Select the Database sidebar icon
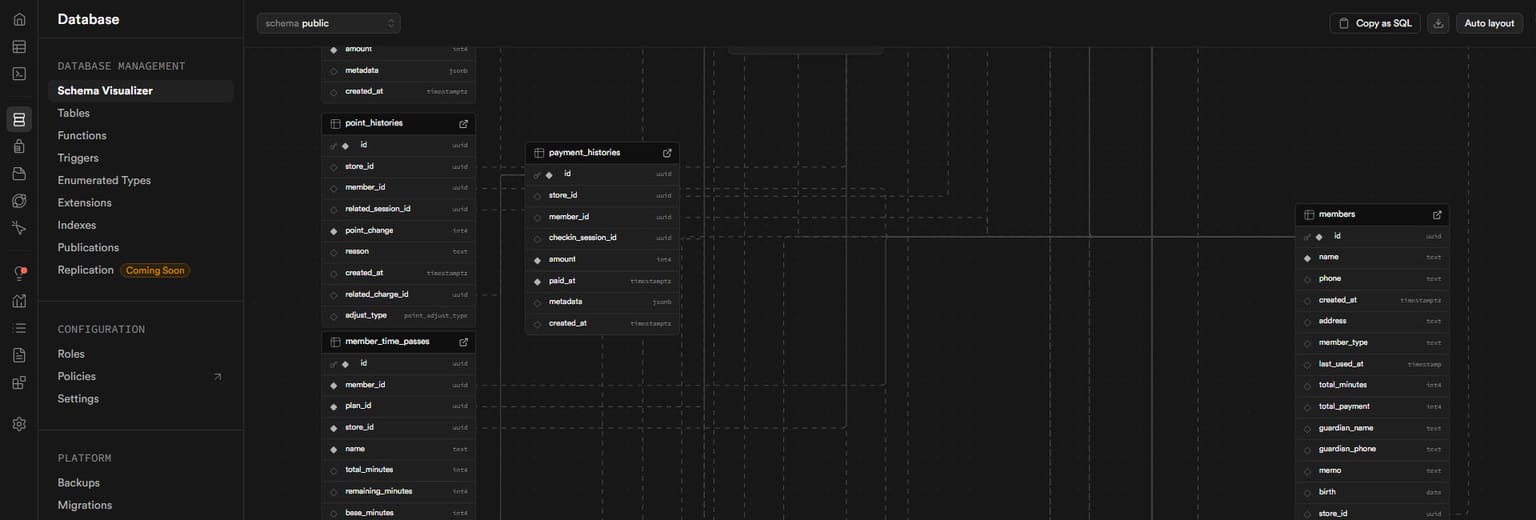The image size is (1536, 520). [x=19, y=120]
